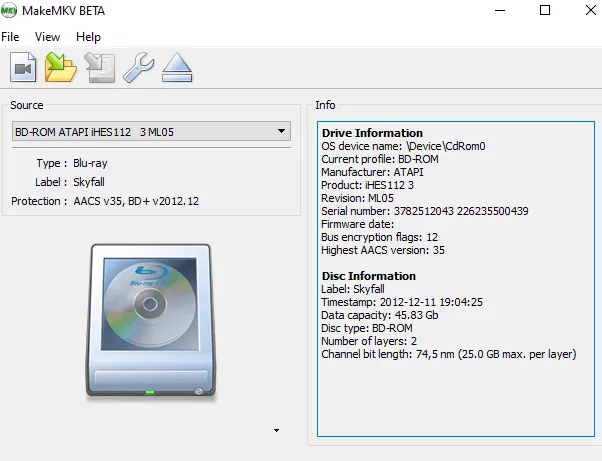Open the View menu
This screenshot has width=602, height=461.
pyautogui.click(x=47, y=37)
